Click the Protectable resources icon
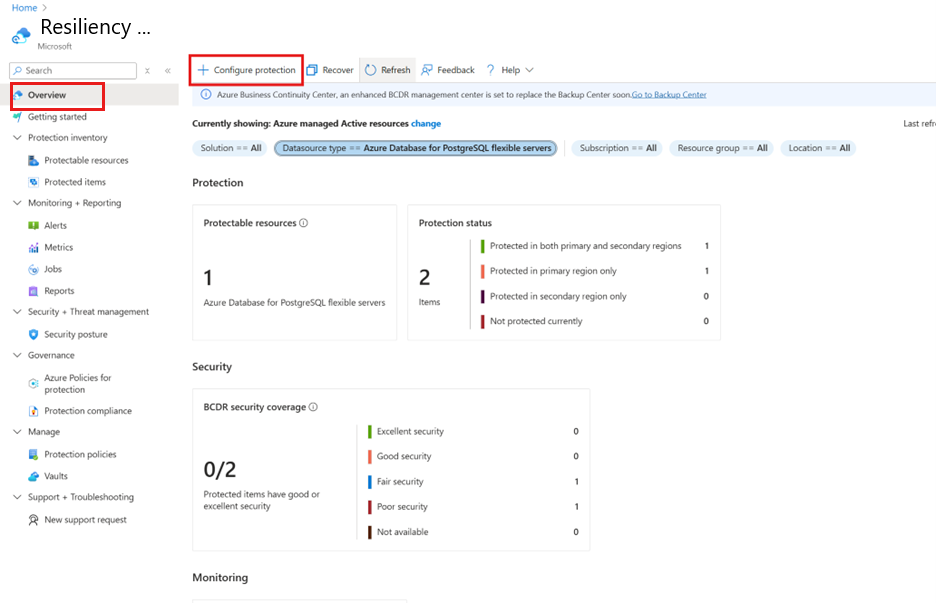This screenshot has height=603, width=936. [33, 161]
